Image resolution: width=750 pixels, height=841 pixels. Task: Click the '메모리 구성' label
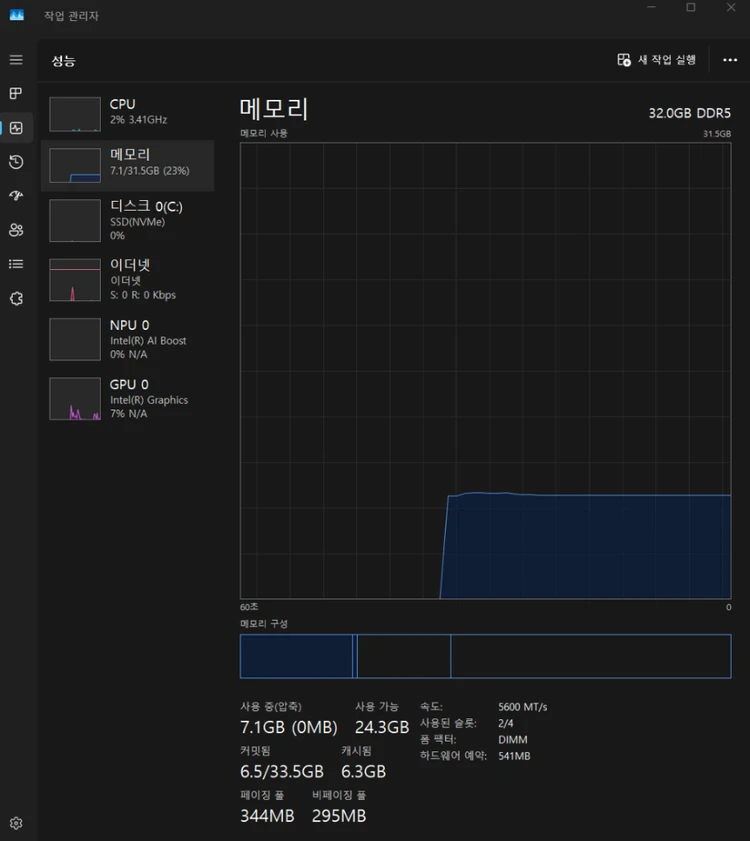264,624
